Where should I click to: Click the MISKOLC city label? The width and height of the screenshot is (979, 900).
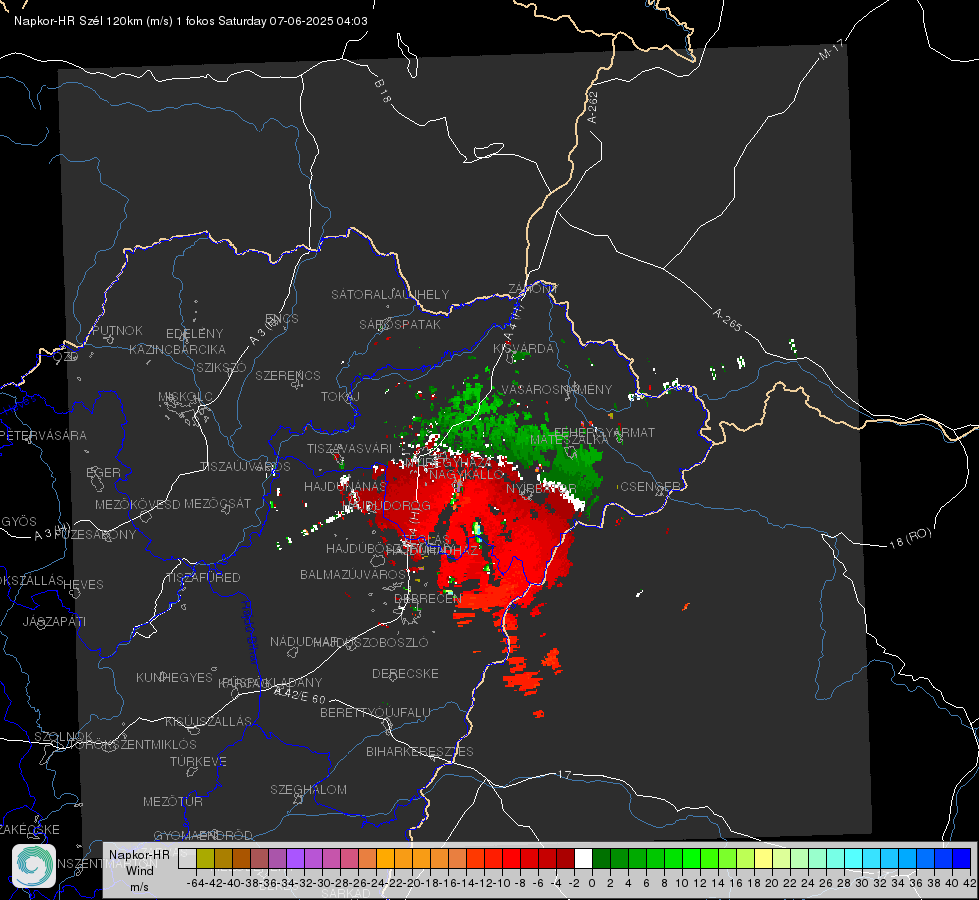(185, 397)
